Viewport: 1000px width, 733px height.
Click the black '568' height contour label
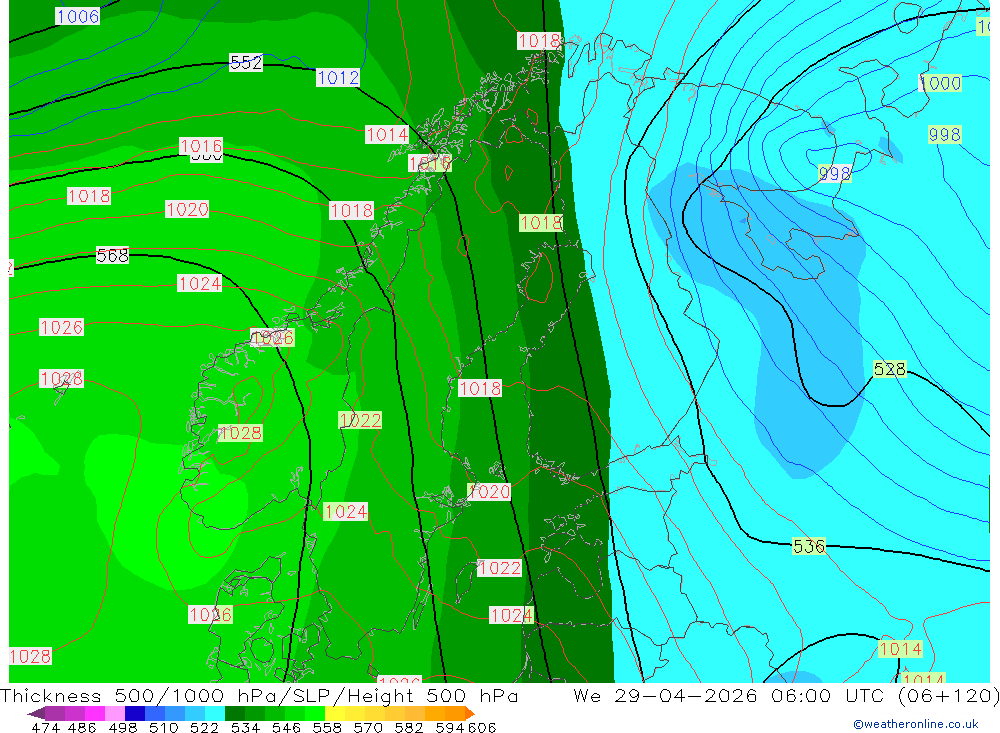point(112,256)
